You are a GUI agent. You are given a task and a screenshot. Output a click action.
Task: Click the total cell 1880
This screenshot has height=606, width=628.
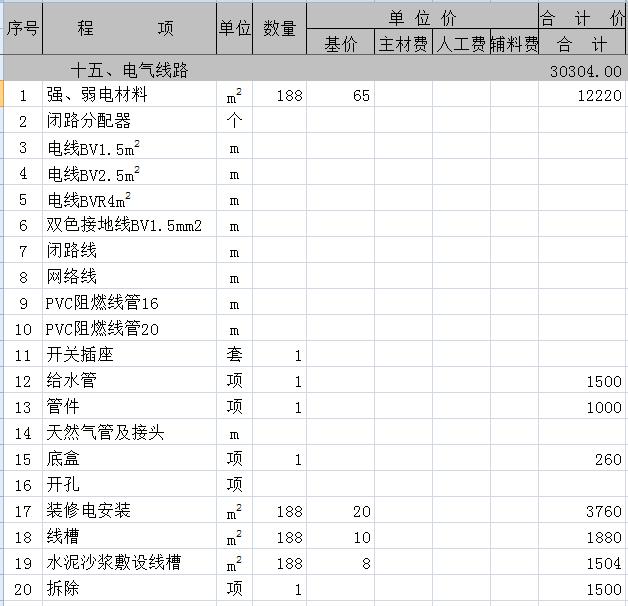point(583,536)
